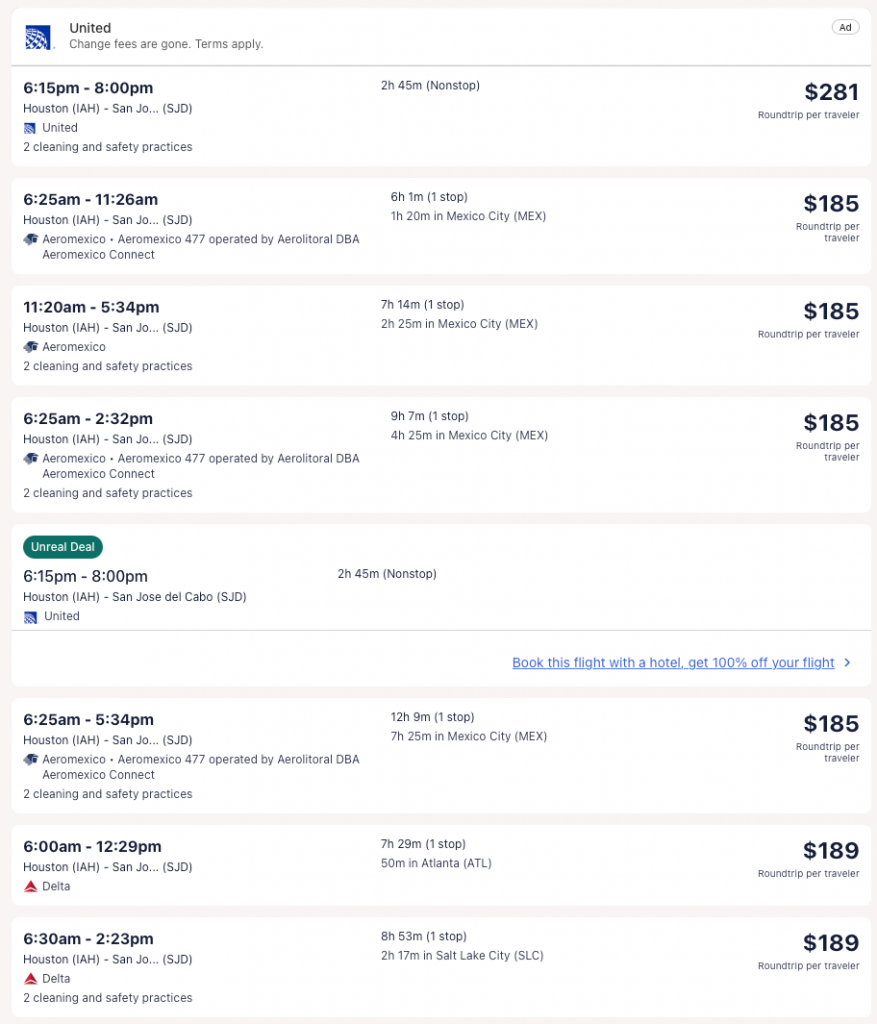Select the 7h 14m Aeromexico flight at $185
This screenshot has width=877, height=1024.
point(831,311)
